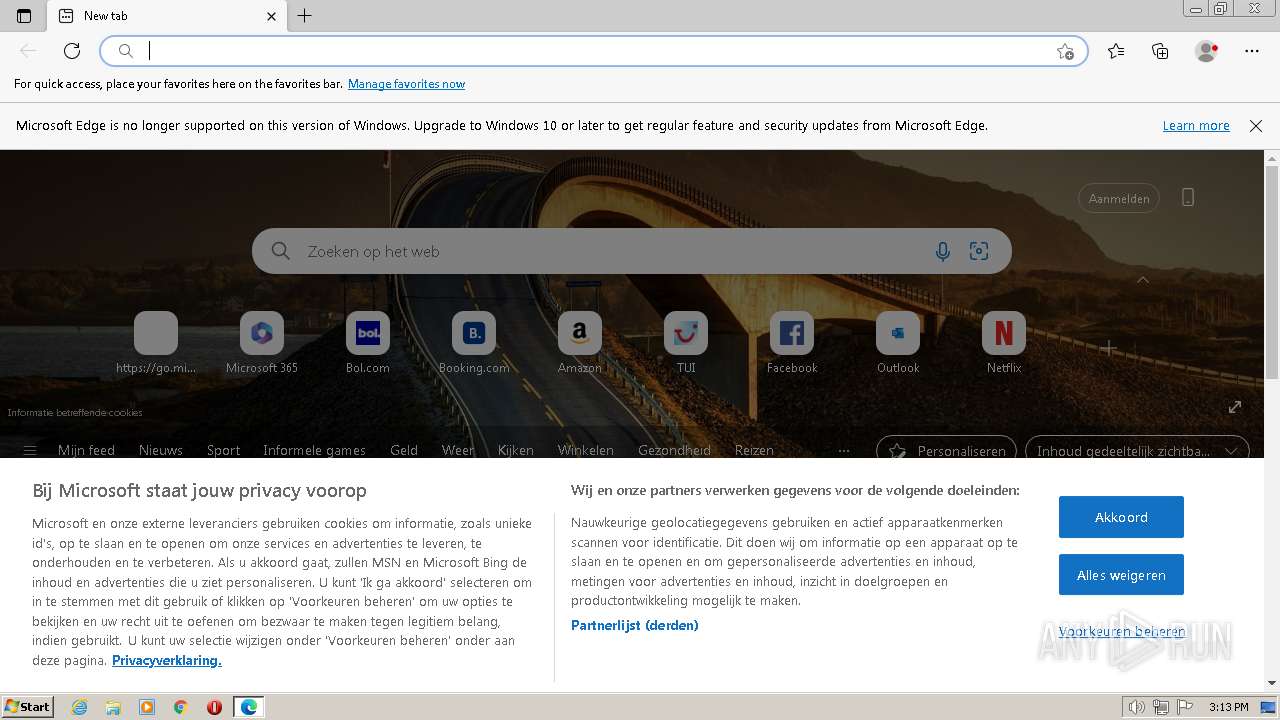Open the mobile phone icon near Aanmelden
1280x720 pixels.
[x=1188, y=198]
